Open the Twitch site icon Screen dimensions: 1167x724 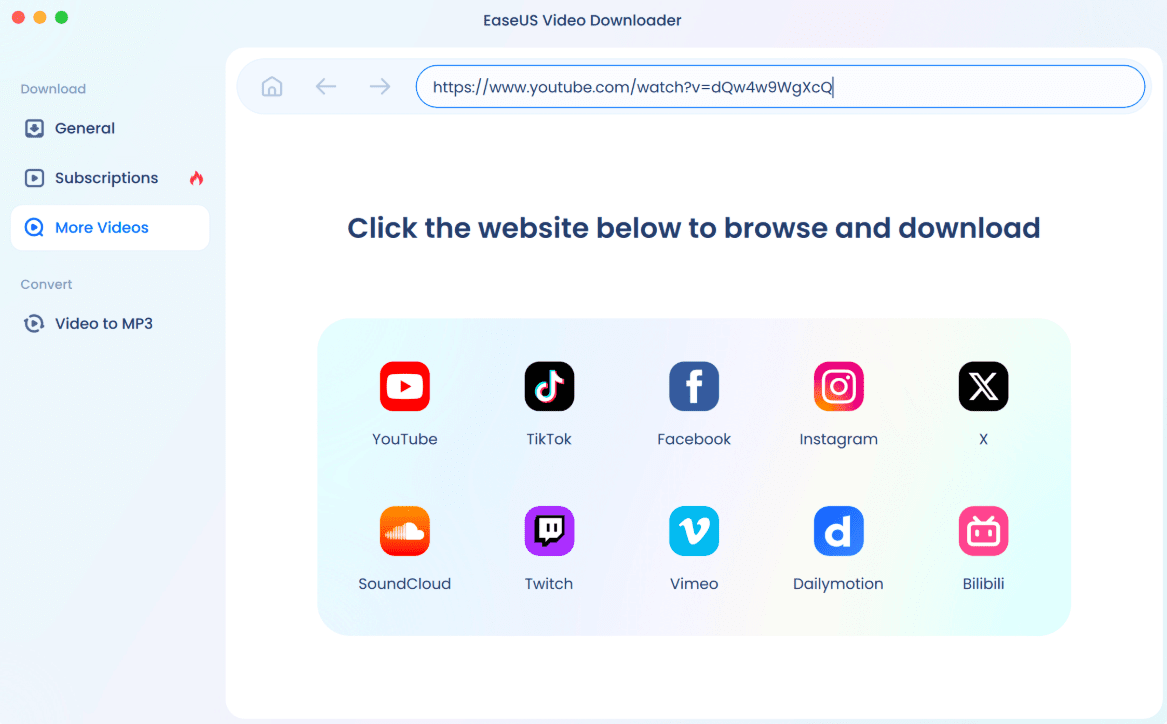pyautogui.click(x=549, y=531)
